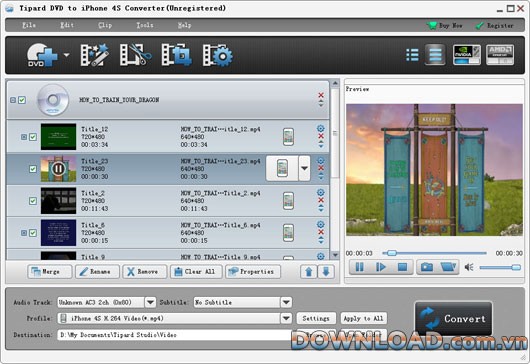Click the Buy Now link
This screenshot has height=364, width=530.
(445, 25)
